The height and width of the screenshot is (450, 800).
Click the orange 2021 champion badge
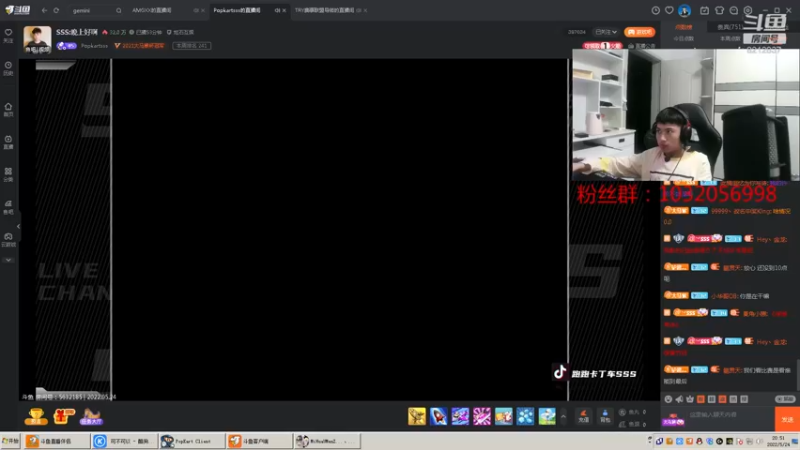139,45
